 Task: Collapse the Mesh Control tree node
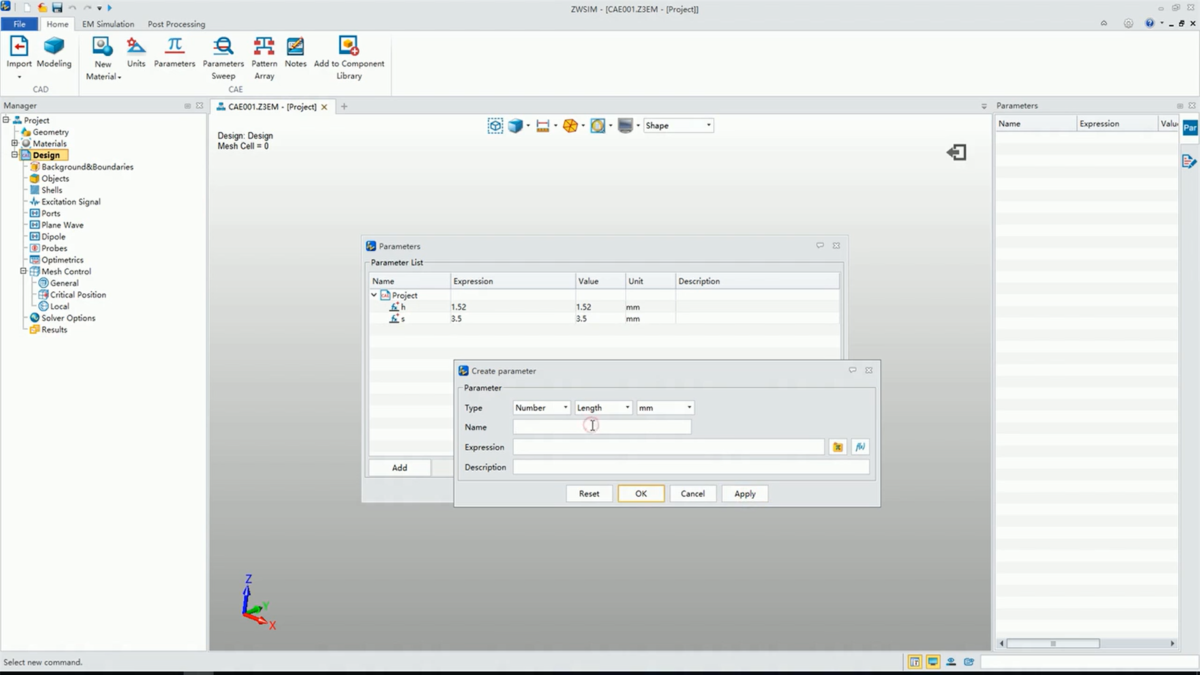tap(23, 271)
